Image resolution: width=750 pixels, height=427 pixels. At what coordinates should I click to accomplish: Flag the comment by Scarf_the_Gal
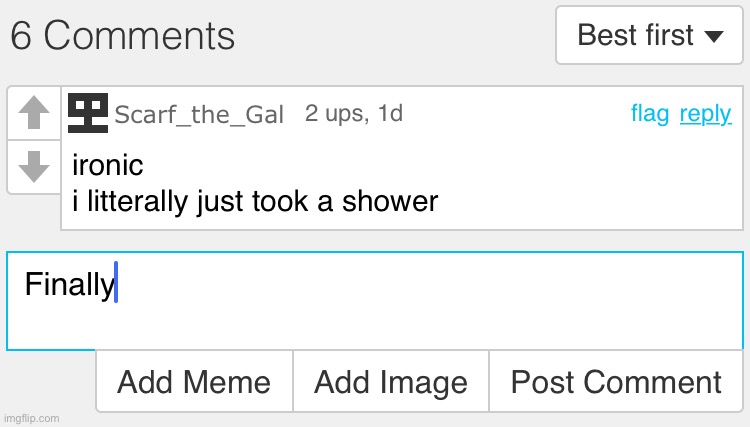click(x=650, y=114)
